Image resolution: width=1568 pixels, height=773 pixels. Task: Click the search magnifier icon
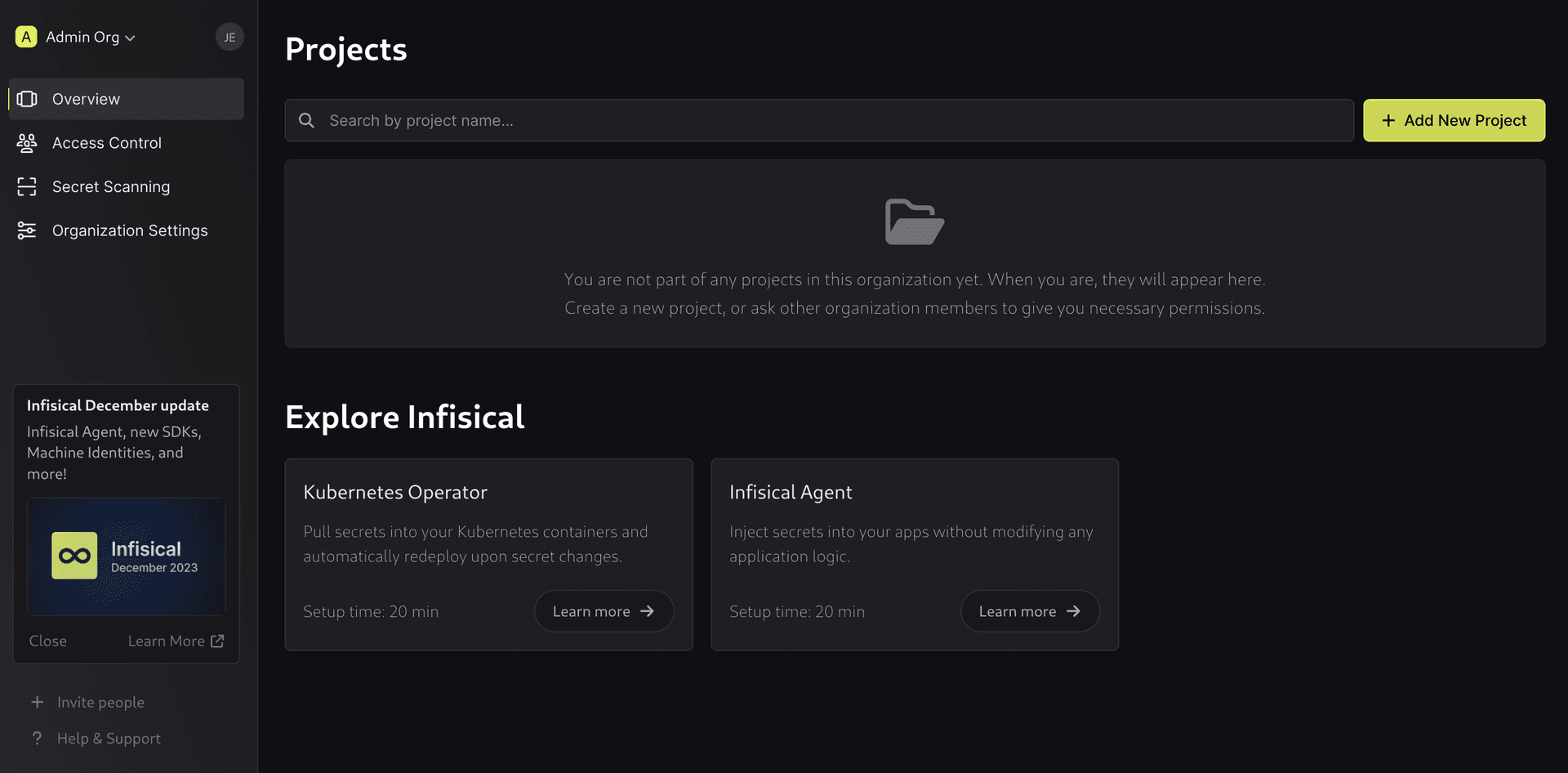(307, 121)
